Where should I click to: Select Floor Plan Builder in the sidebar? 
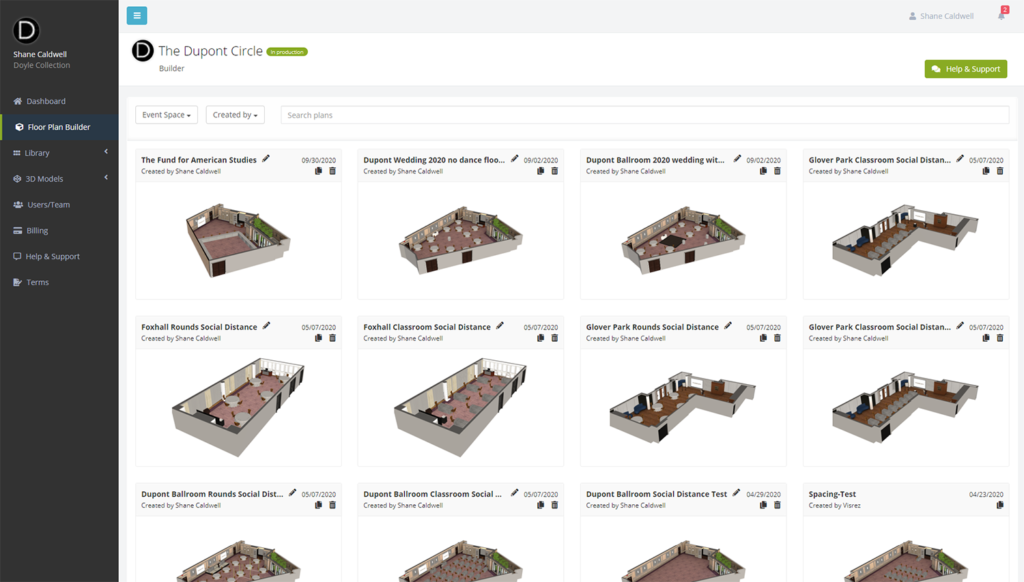point(59,127)
